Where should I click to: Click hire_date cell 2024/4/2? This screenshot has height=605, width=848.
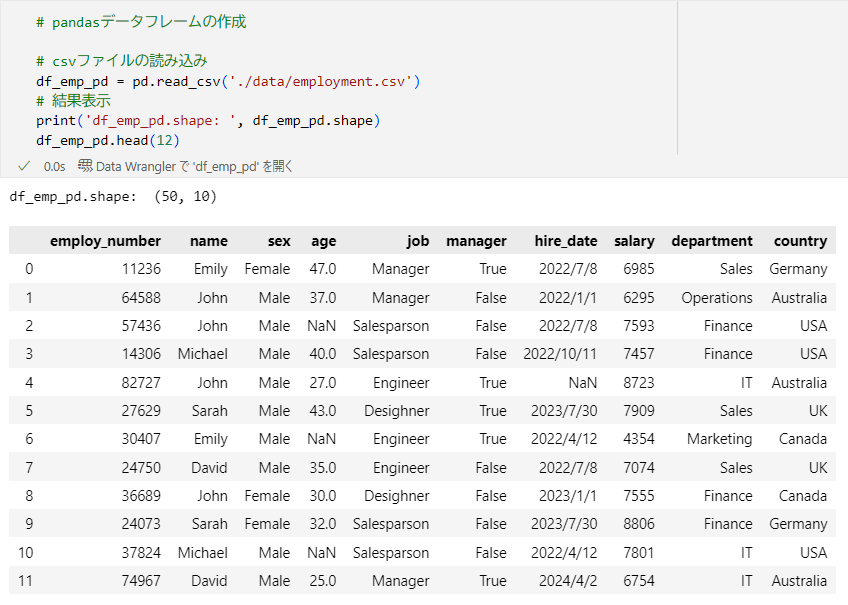(x=568, y=581)
